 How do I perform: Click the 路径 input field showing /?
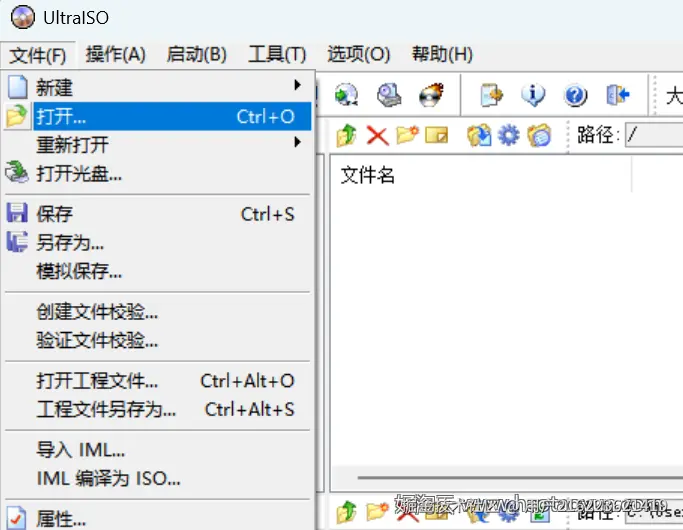[654, 135]
